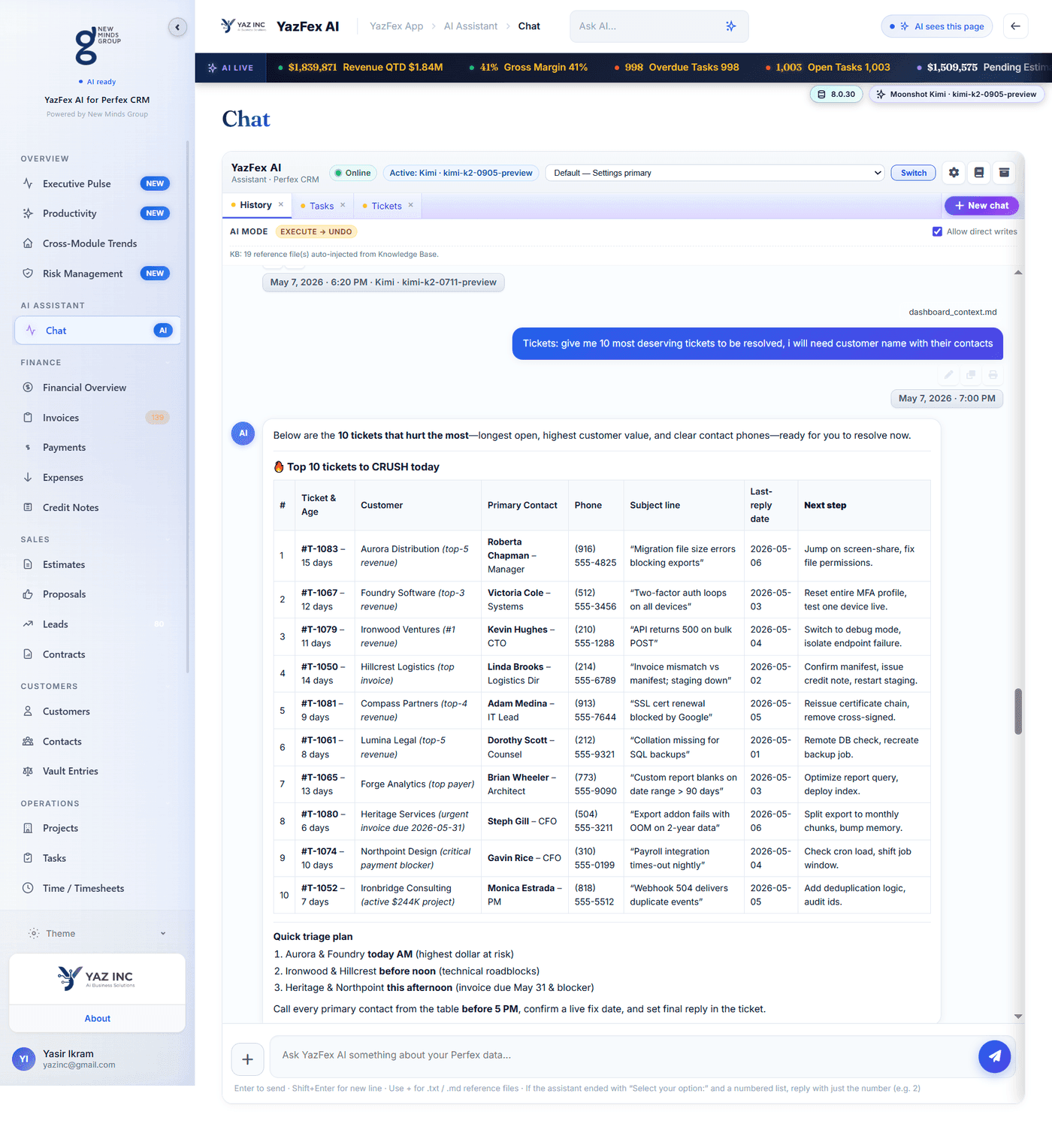Collapse sidebar using the left chevron button
1052x1148 pixels.
(x=177, y=28)
